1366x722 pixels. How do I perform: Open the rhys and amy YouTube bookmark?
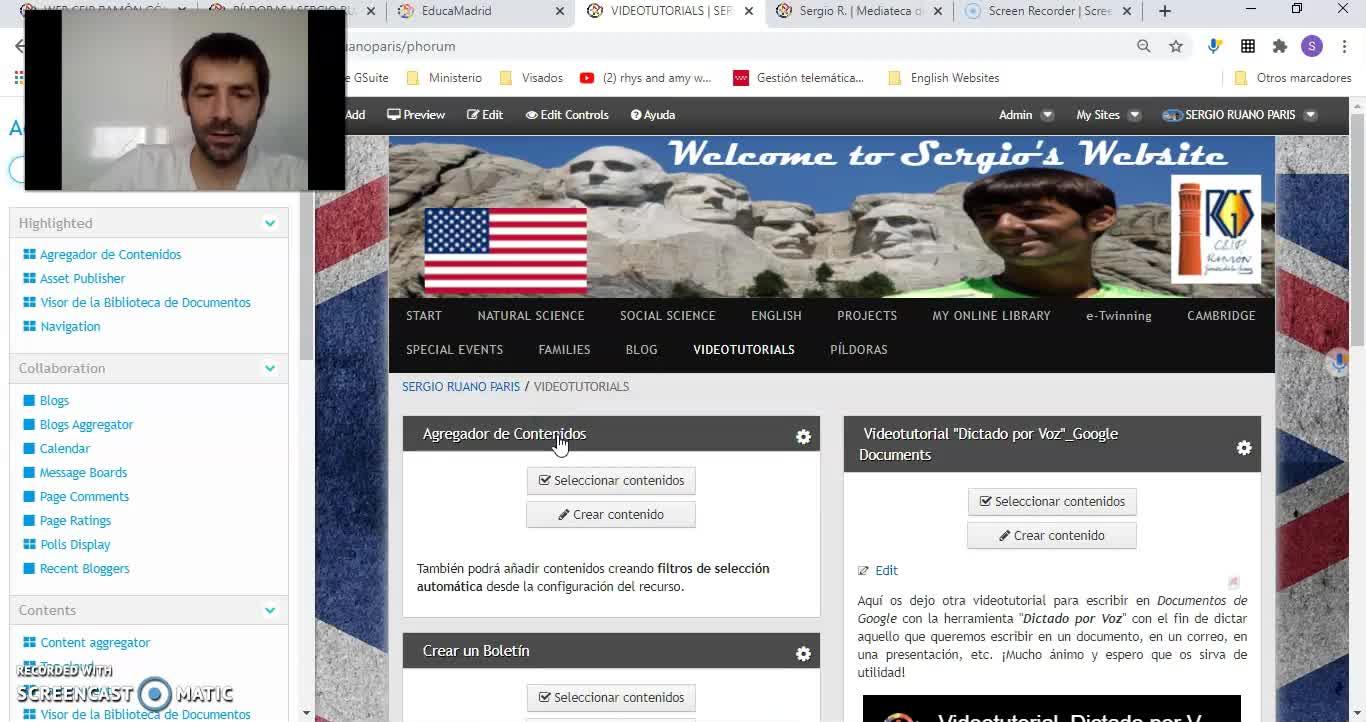tap(646, 78)
